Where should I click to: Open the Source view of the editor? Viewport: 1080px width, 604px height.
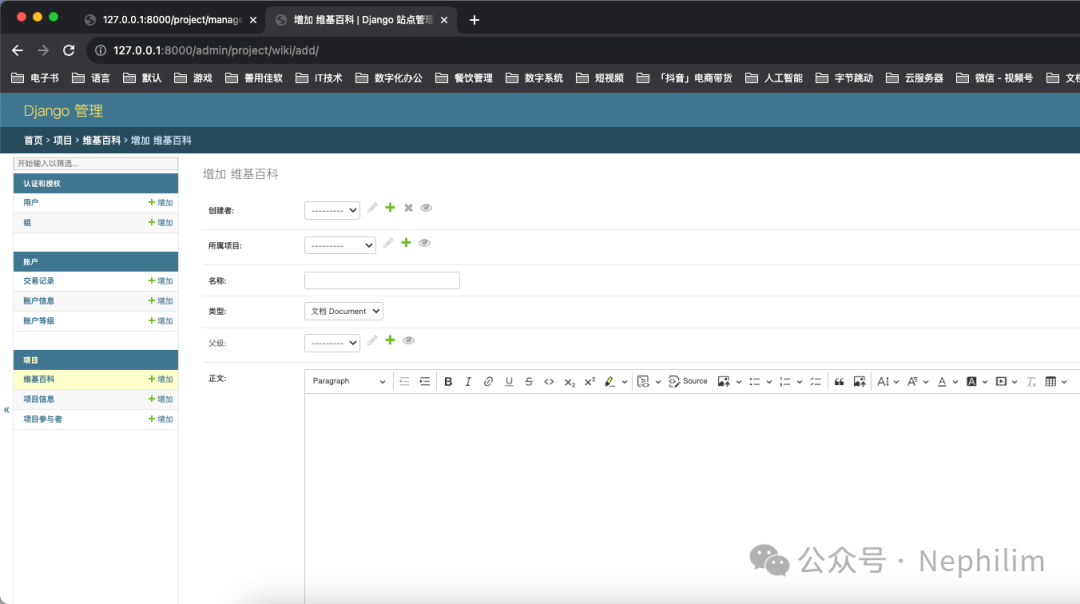(688, 381)
